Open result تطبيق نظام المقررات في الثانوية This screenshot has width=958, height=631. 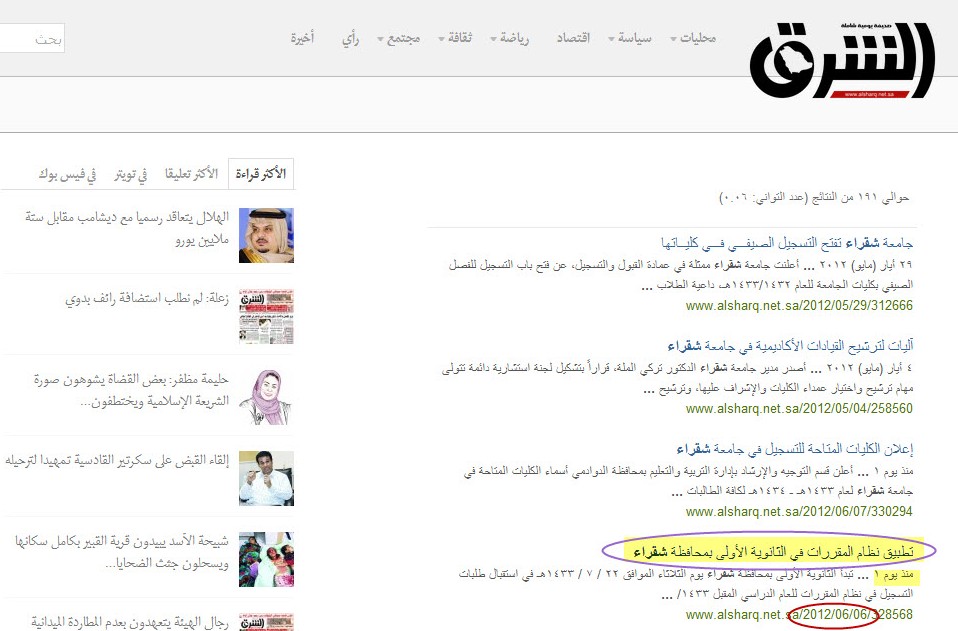[773, 552]
